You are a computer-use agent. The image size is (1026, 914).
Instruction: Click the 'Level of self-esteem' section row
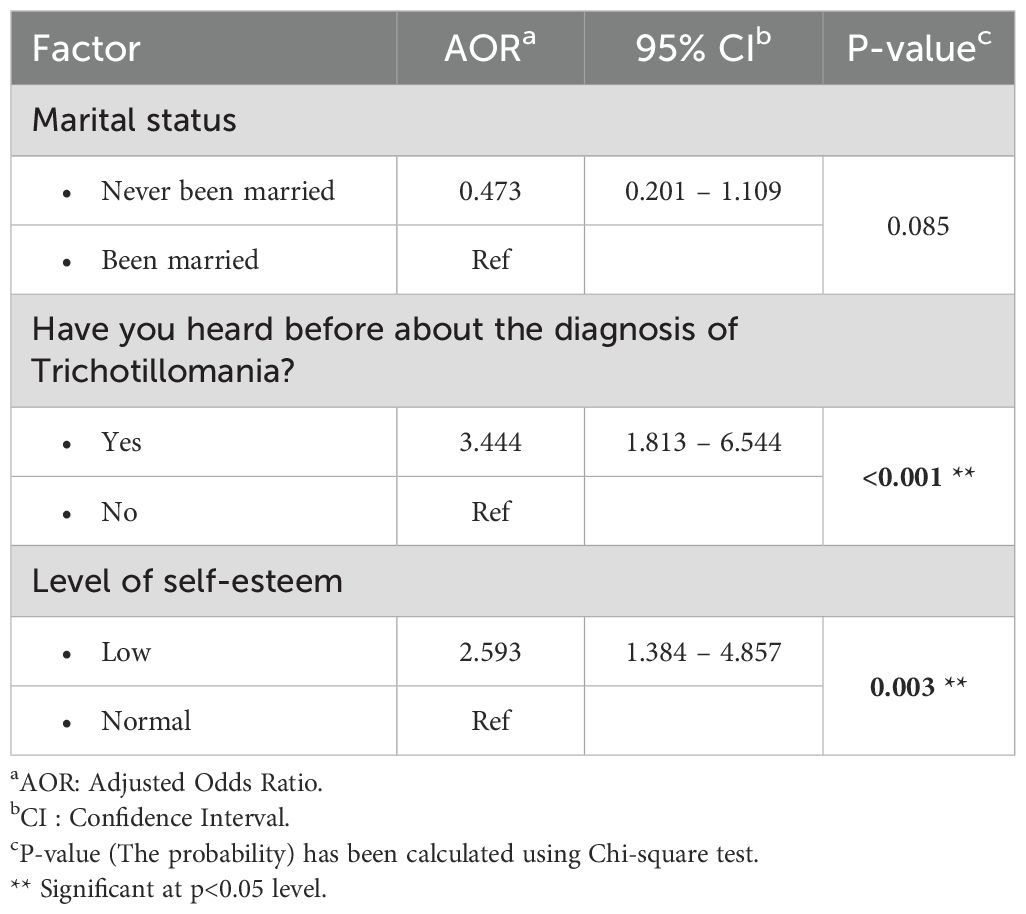pos(187,581)
